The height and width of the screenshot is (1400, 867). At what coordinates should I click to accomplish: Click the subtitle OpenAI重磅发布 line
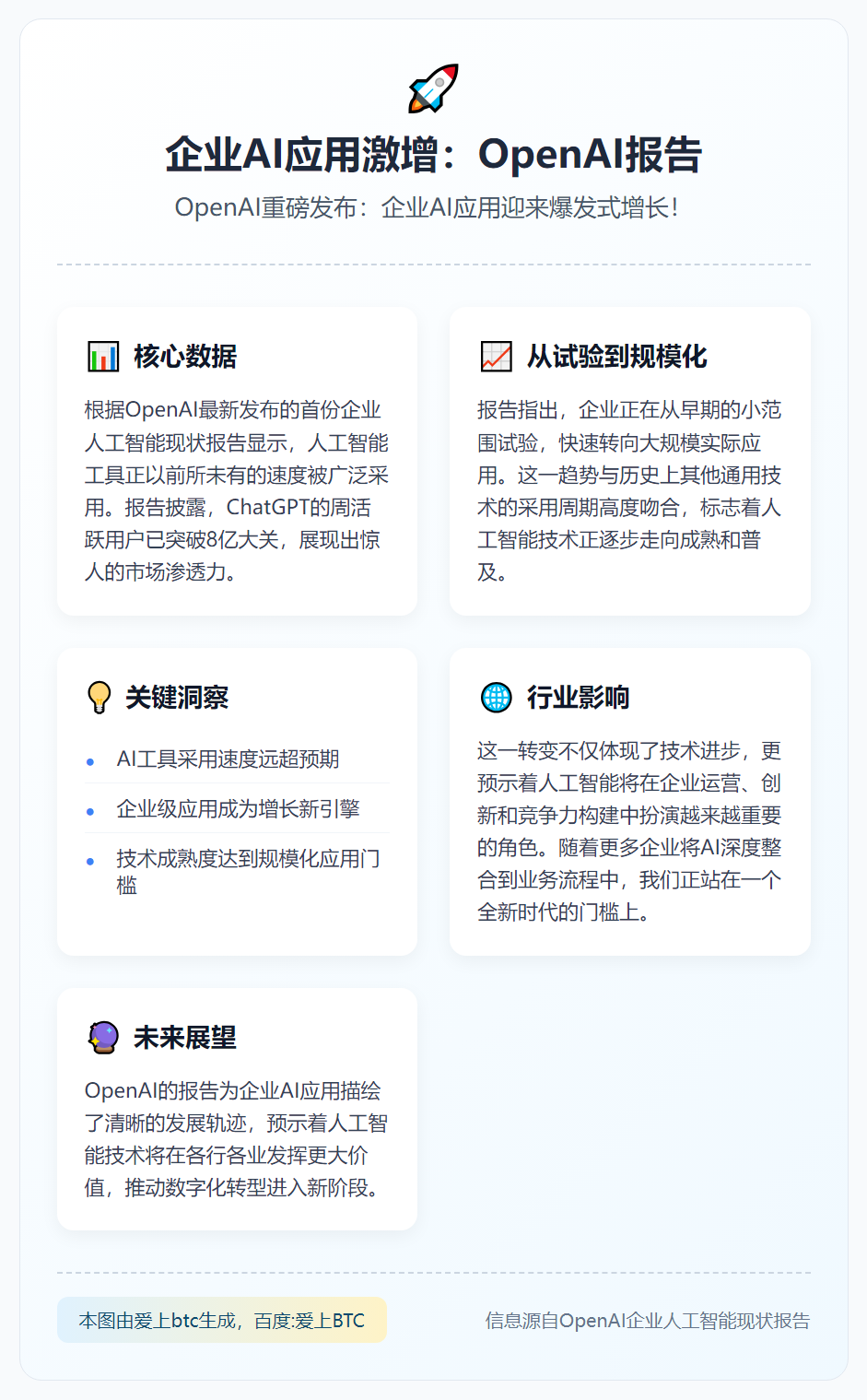pos(427,207)
